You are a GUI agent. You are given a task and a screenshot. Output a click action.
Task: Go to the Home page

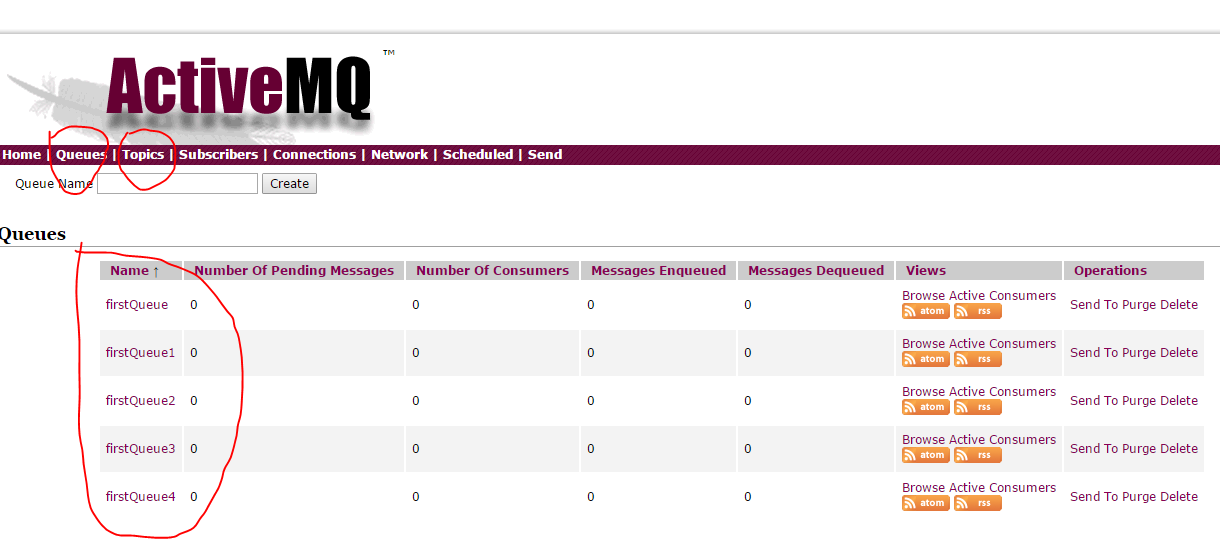[x=21, y=155]
